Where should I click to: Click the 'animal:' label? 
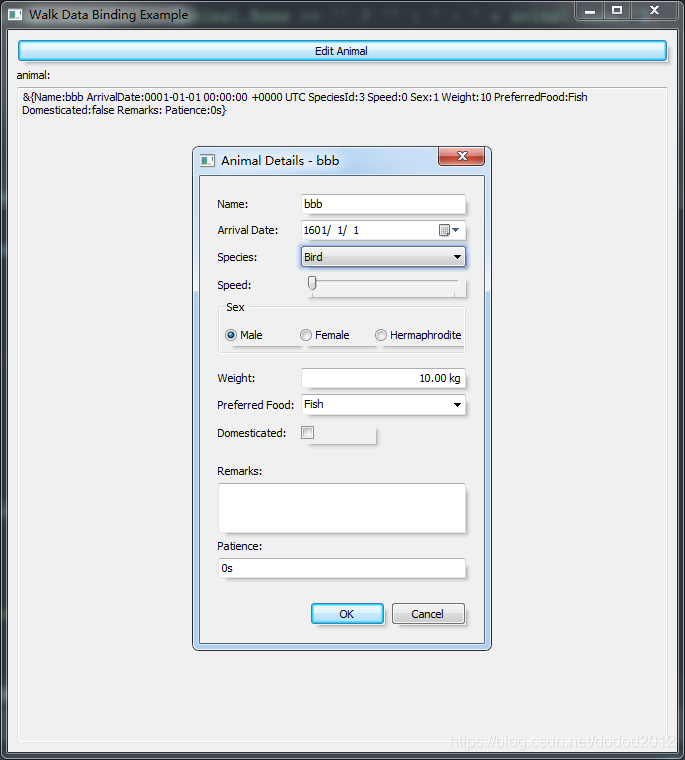click(33, 75)
